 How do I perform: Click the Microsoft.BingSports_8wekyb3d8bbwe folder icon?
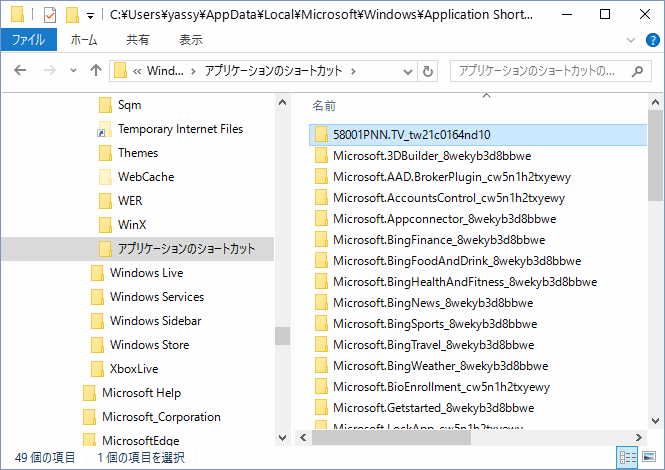[321, 324]
